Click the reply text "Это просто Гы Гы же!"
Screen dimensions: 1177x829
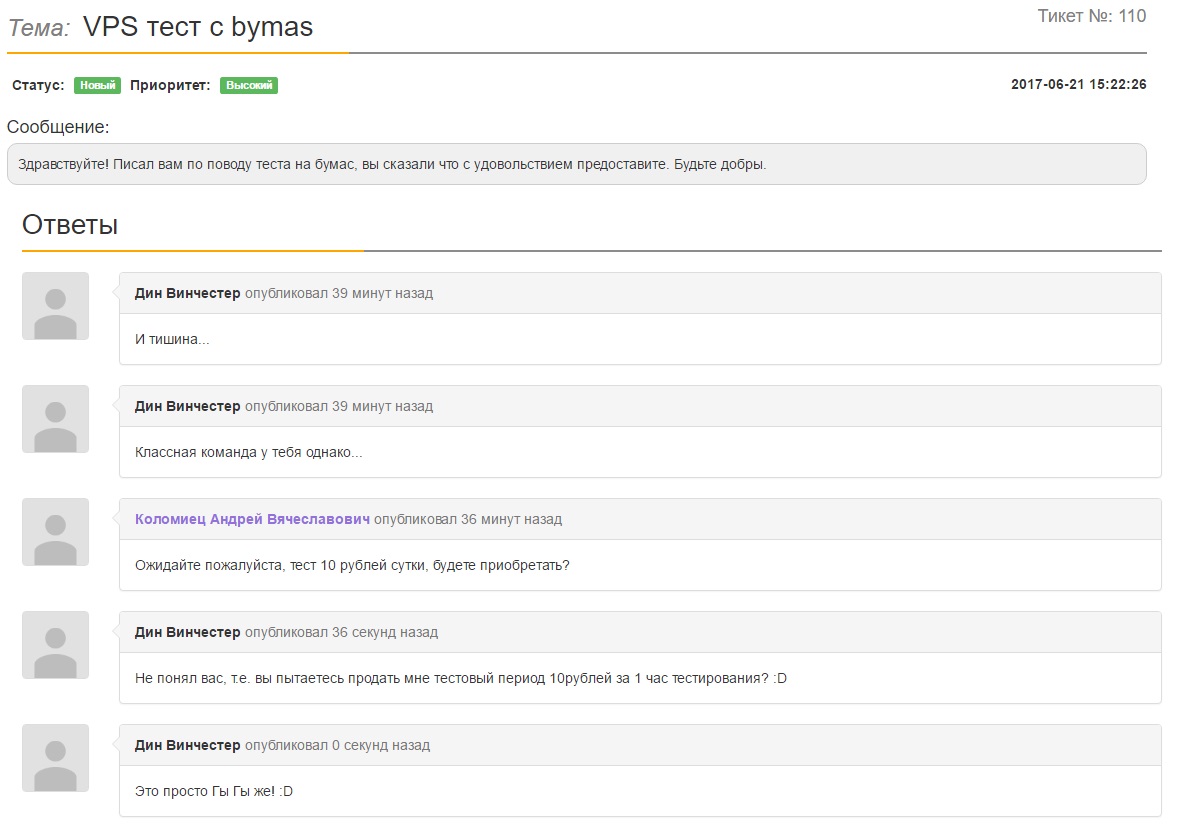pyautogui.click(x=214, y=791)
